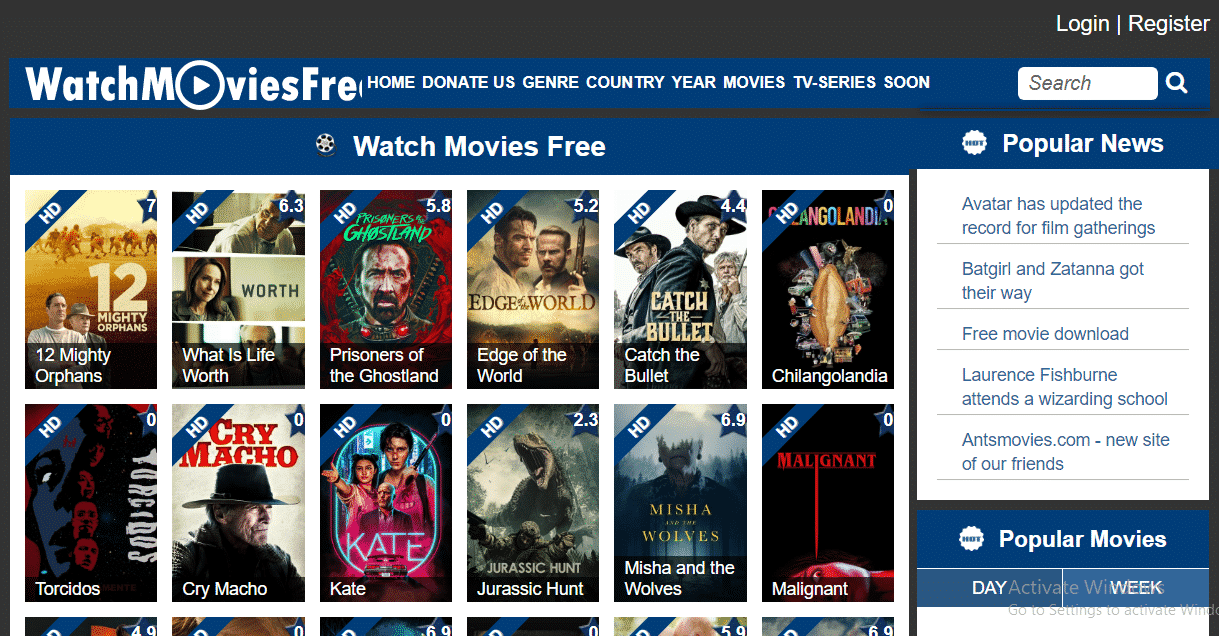Image resolution: width=1219 pixels, height=636 pixels.
Task: Switch Popular Movies to the WEEK tab
Action: click(1136, 588)
